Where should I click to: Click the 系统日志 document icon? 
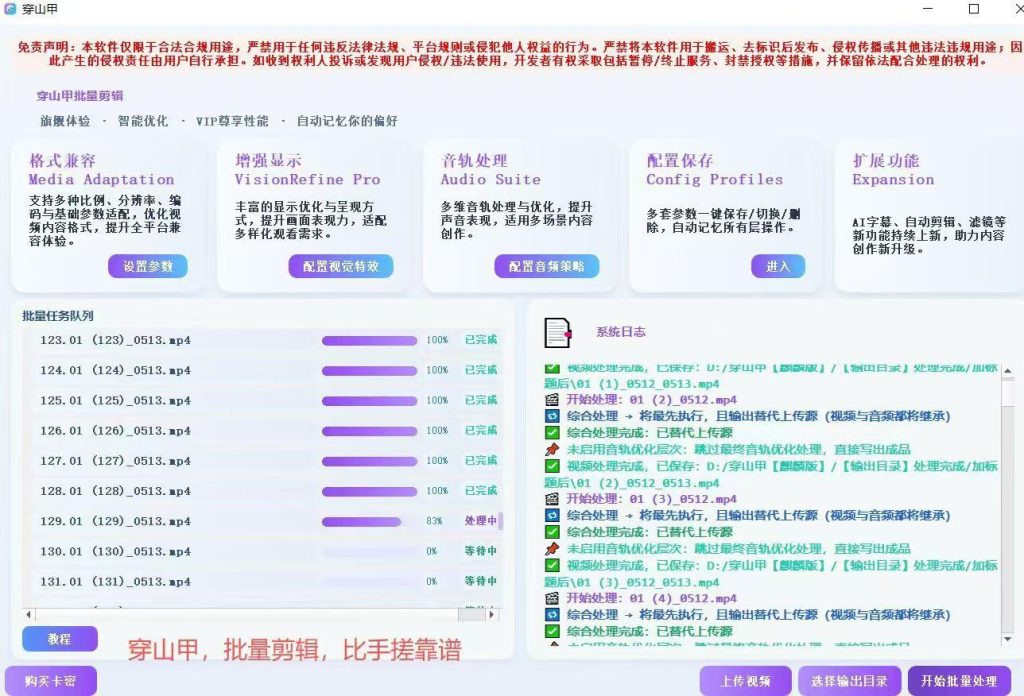[x=558, y=333]
